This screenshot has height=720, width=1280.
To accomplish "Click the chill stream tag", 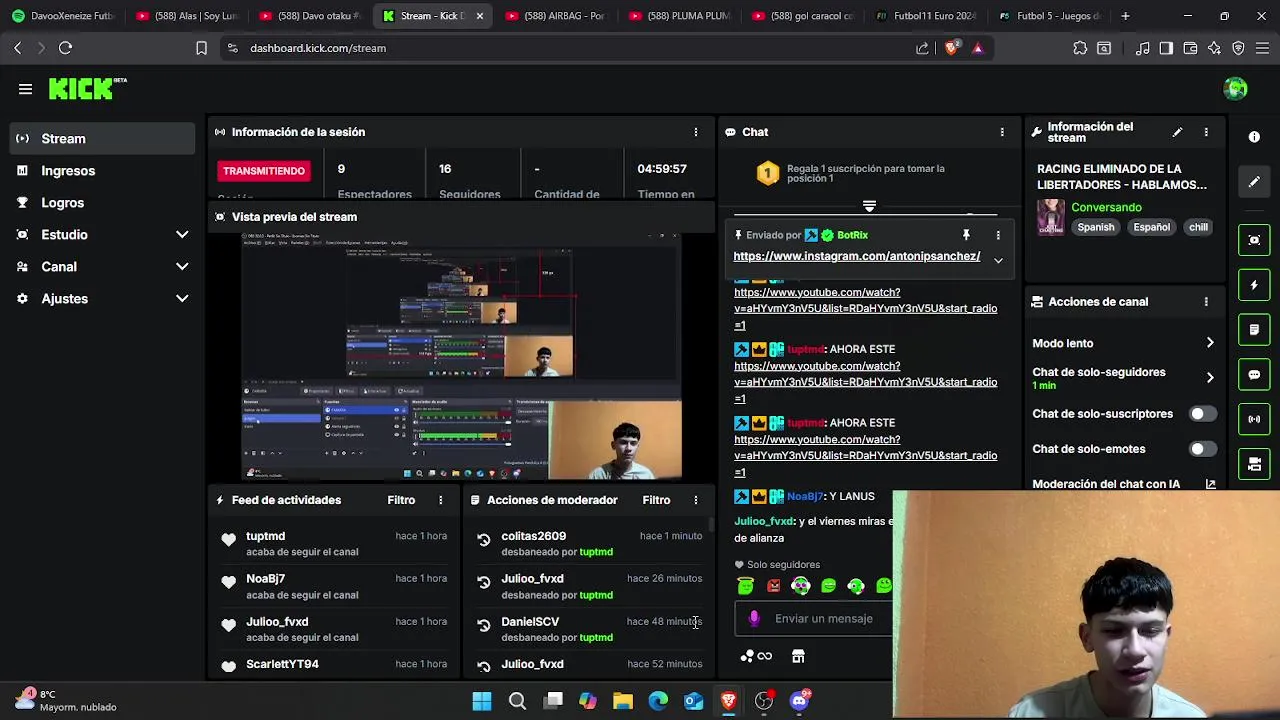I will [1198, 227].
